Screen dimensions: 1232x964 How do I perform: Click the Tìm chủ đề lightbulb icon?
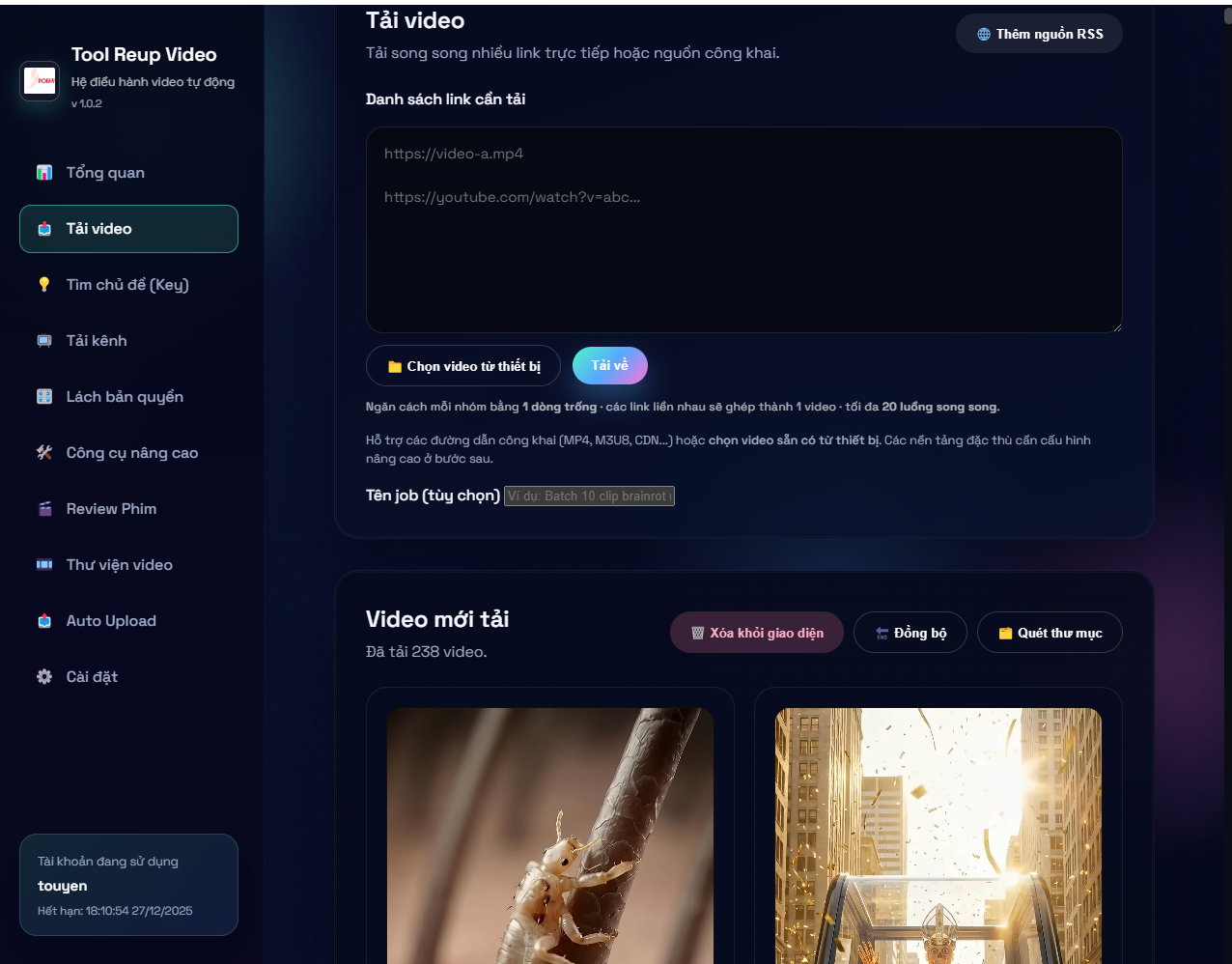click(x=44, y=285)
